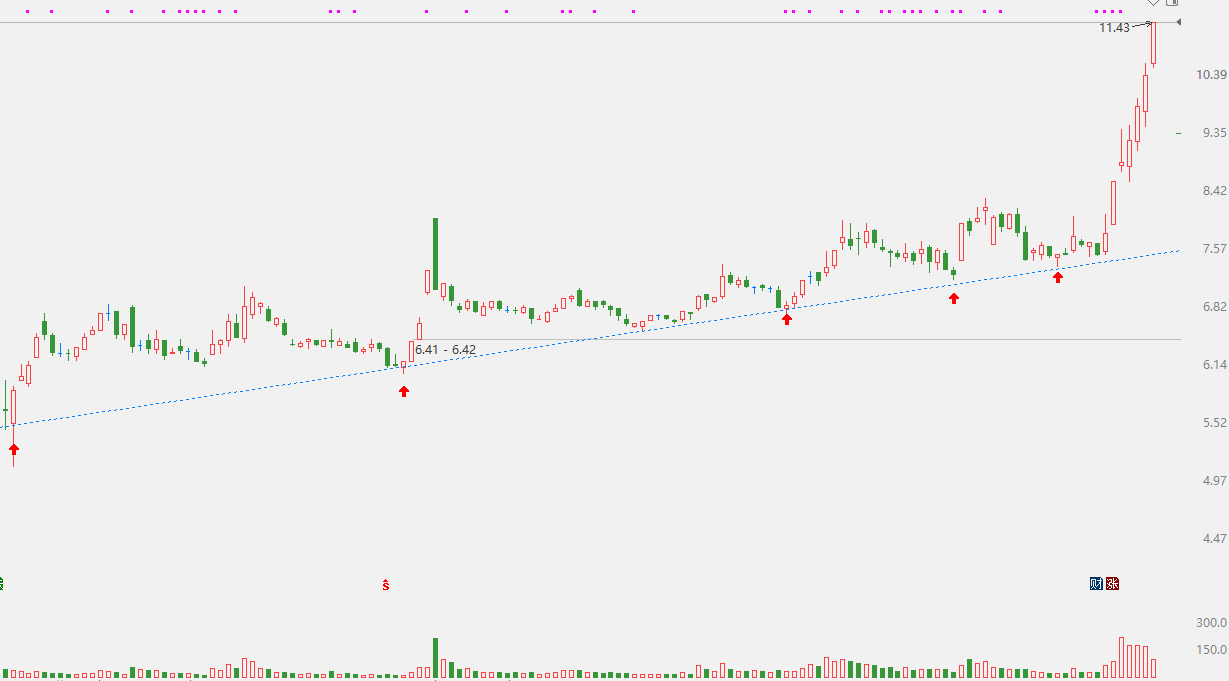1229x681 pixels.
Task: Click the 5.52 price axis label
Action: click(1215, 423)
